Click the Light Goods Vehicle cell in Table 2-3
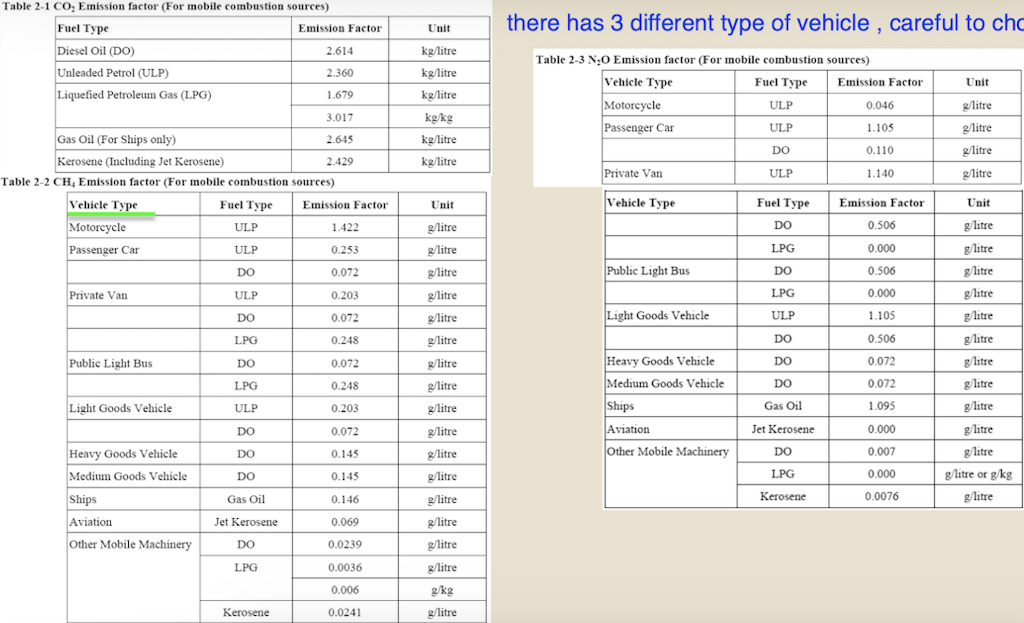The image size is (1024, 623). [662, 315]
